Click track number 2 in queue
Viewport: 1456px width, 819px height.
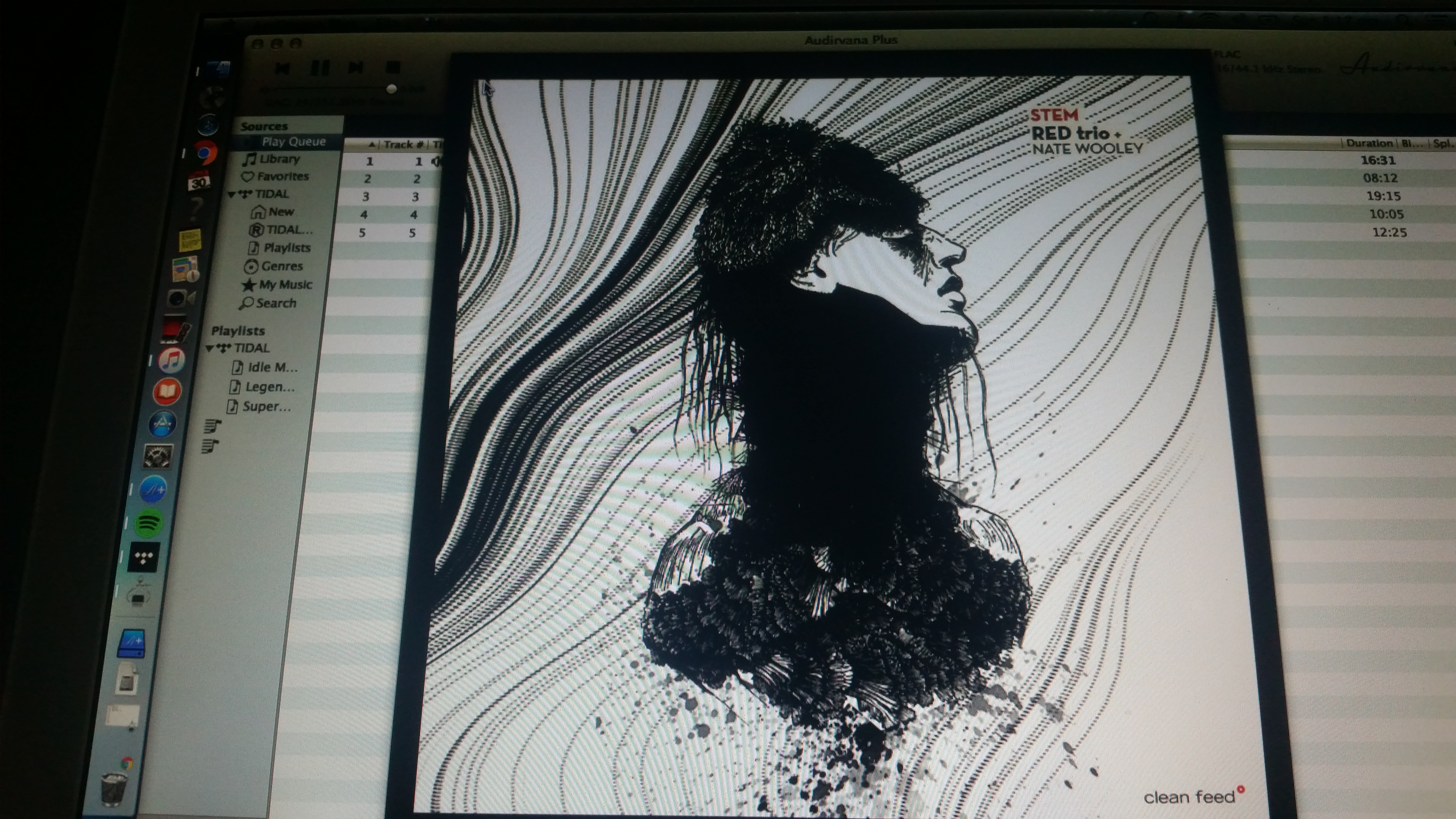417,180
